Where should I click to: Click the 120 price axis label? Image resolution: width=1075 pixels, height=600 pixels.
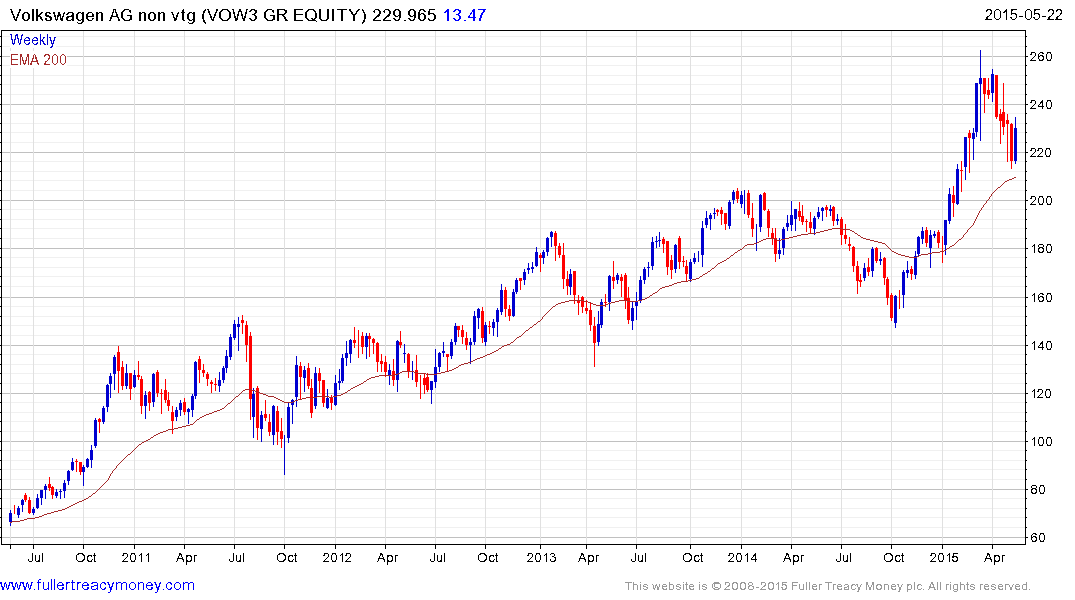click(1041, 394)
